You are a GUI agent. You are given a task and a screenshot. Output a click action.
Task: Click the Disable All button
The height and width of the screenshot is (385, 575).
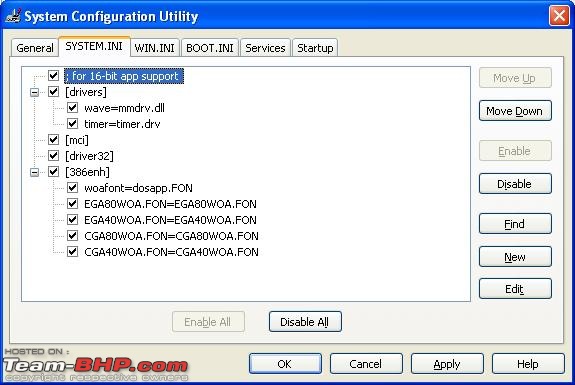point(305,322)
